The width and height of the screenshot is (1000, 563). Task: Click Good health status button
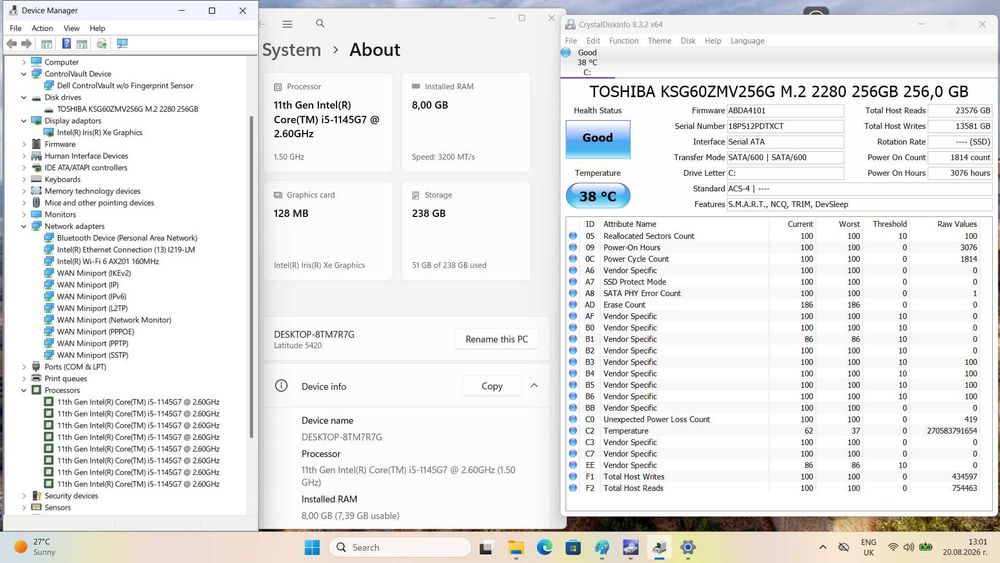click(x=598, y=138)
